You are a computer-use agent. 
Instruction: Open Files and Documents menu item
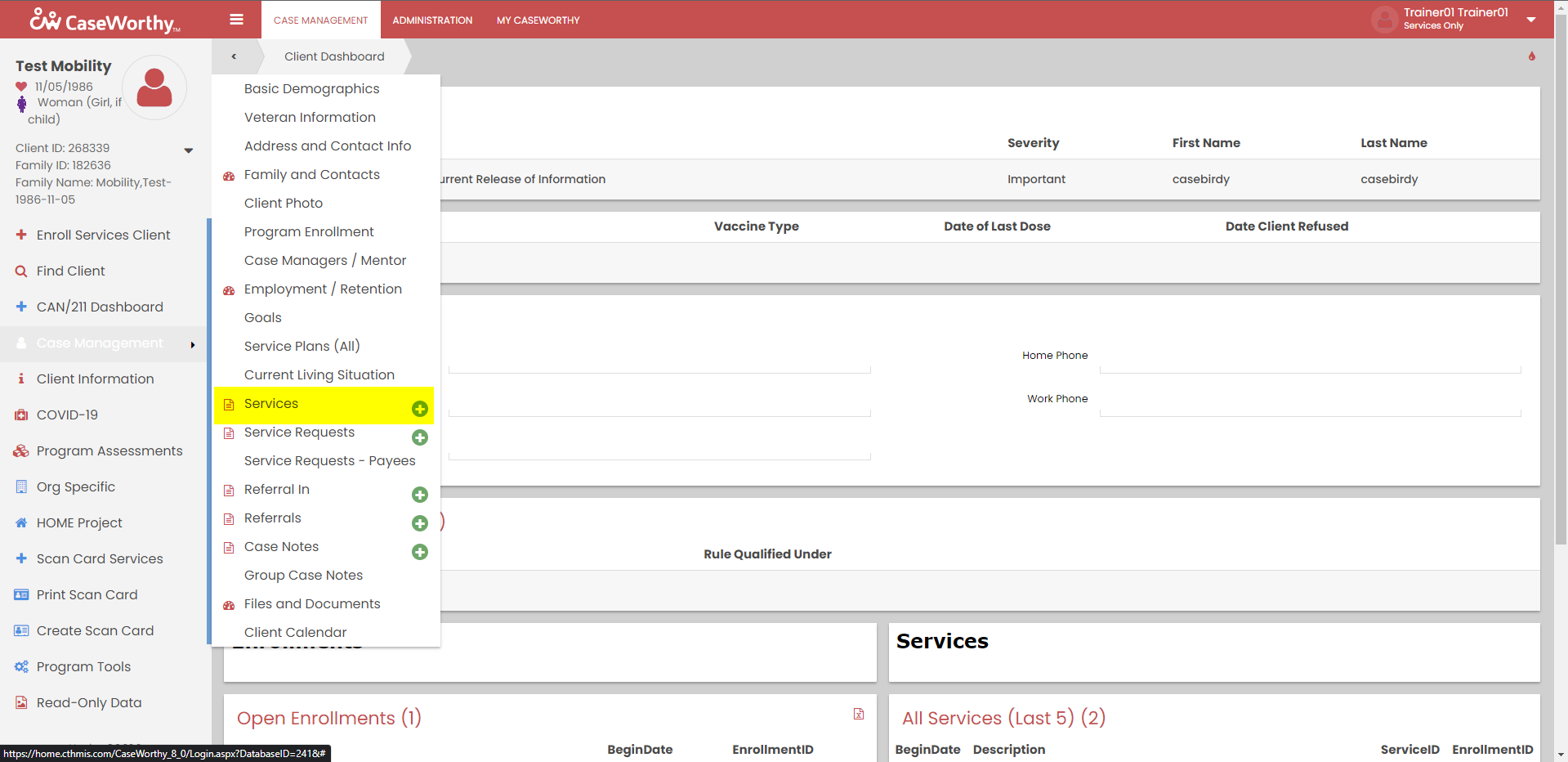[312, 603]
